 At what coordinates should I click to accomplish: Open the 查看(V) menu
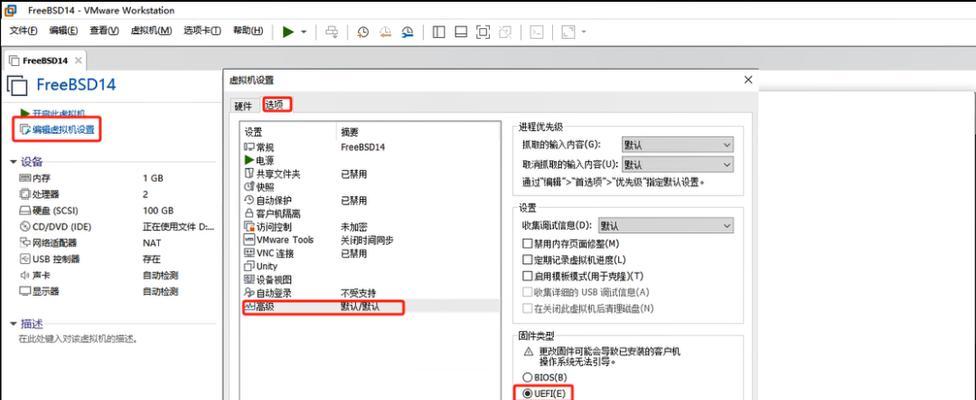click(104, 30)
